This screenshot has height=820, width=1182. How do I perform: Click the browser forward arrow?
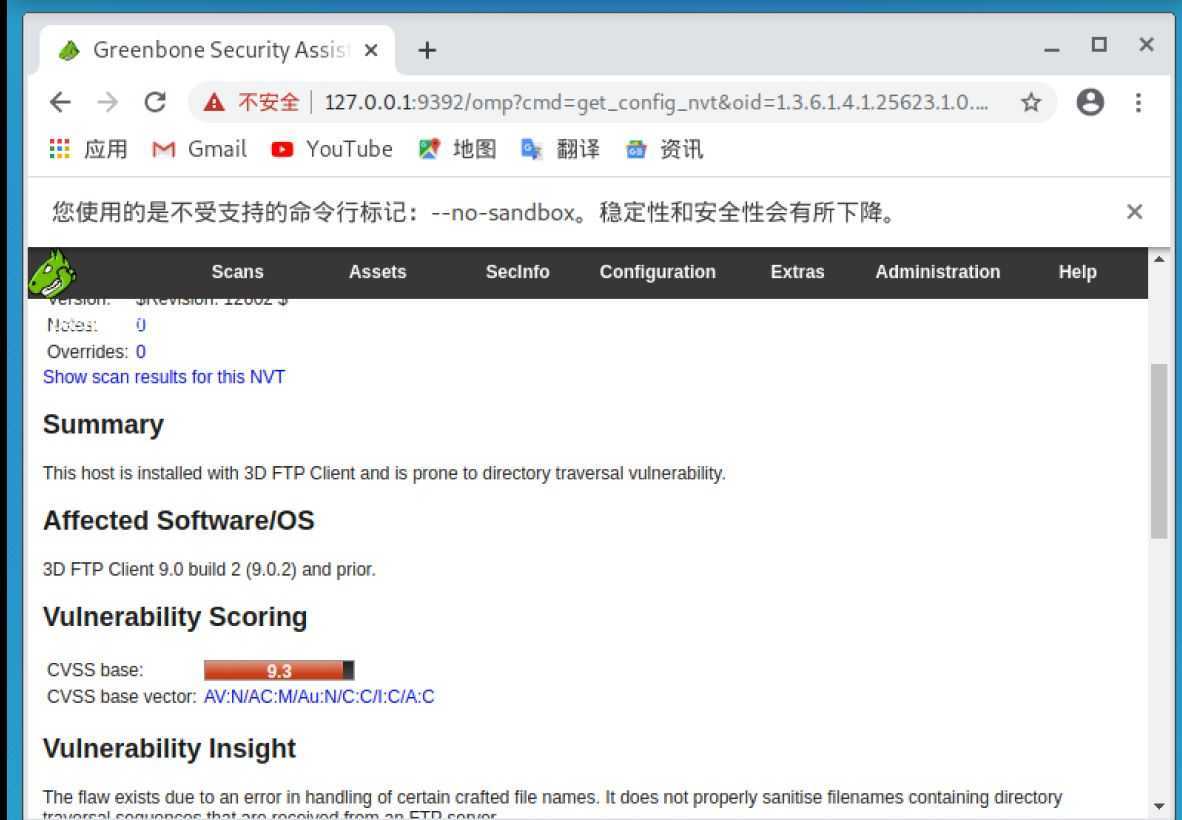[x=108, y=102]
